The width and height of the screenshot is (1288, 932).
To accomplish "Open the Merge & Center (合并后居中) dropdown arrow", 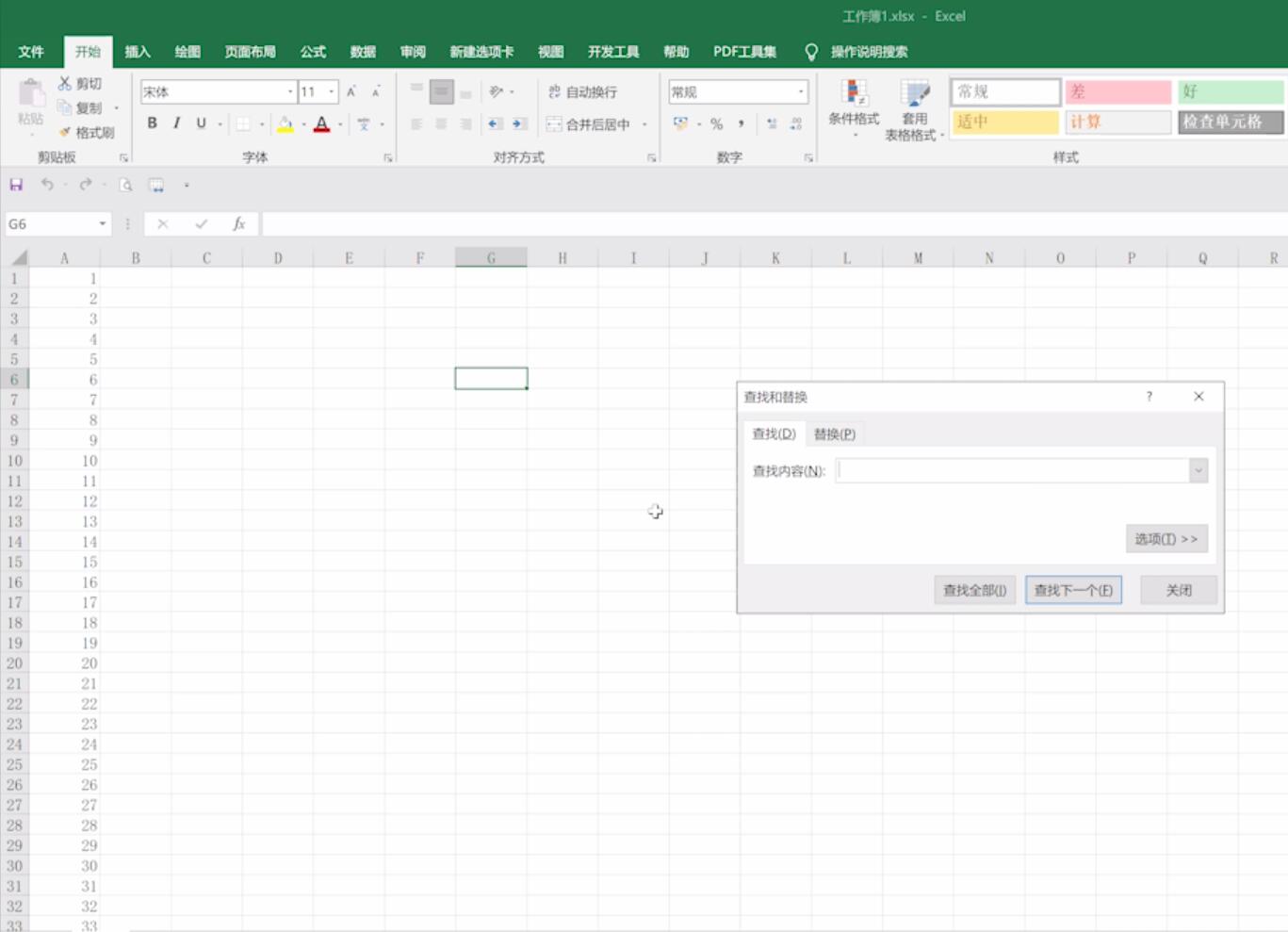I will pos(644,123).
